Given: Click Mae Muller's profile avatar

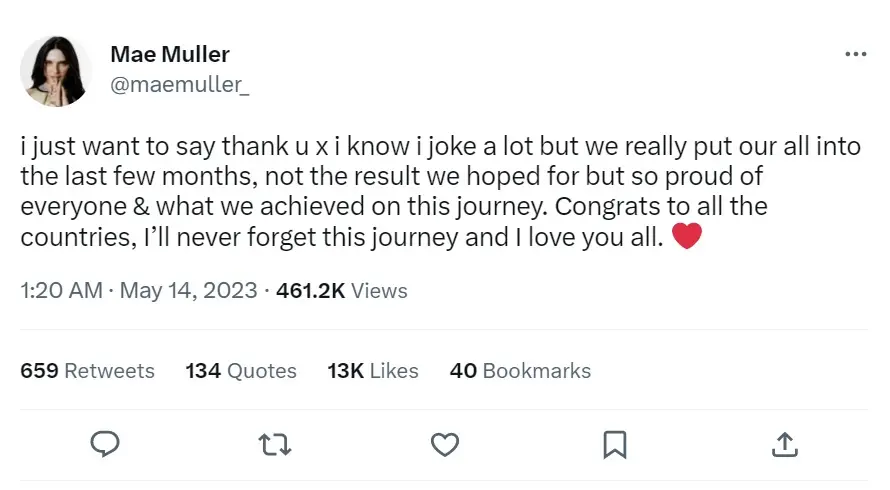Looking at the screenshot, I should (x=57, y=72).
